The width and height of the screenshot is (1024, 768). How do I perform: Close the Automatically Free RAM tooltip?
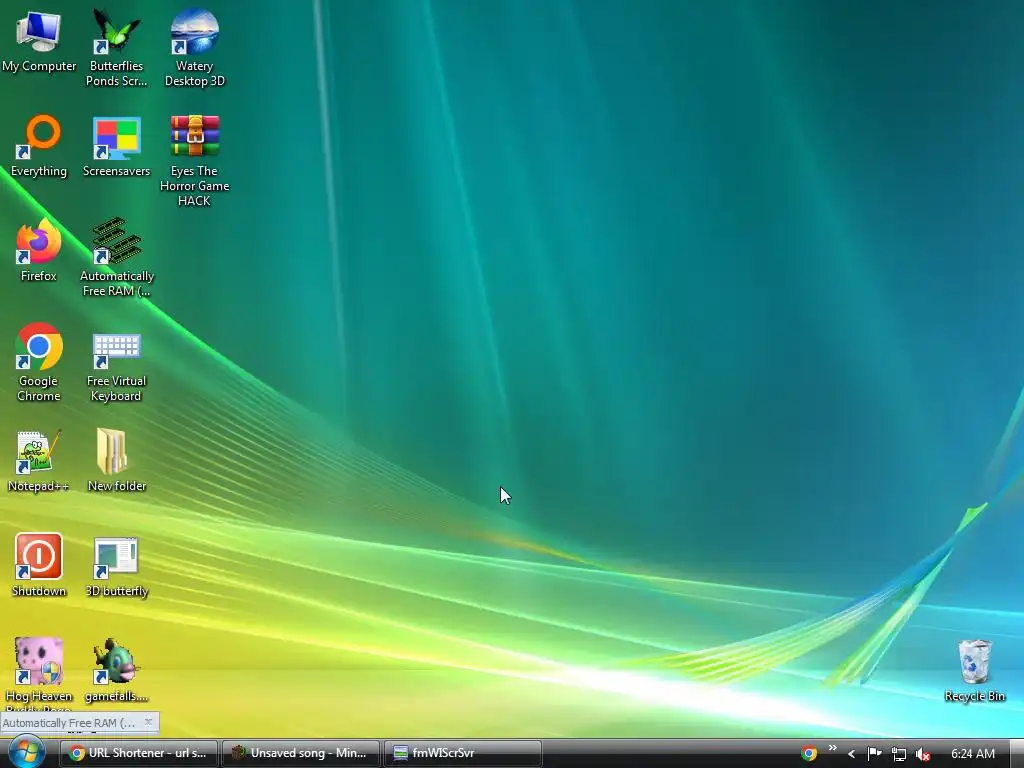tap(148, 722)
